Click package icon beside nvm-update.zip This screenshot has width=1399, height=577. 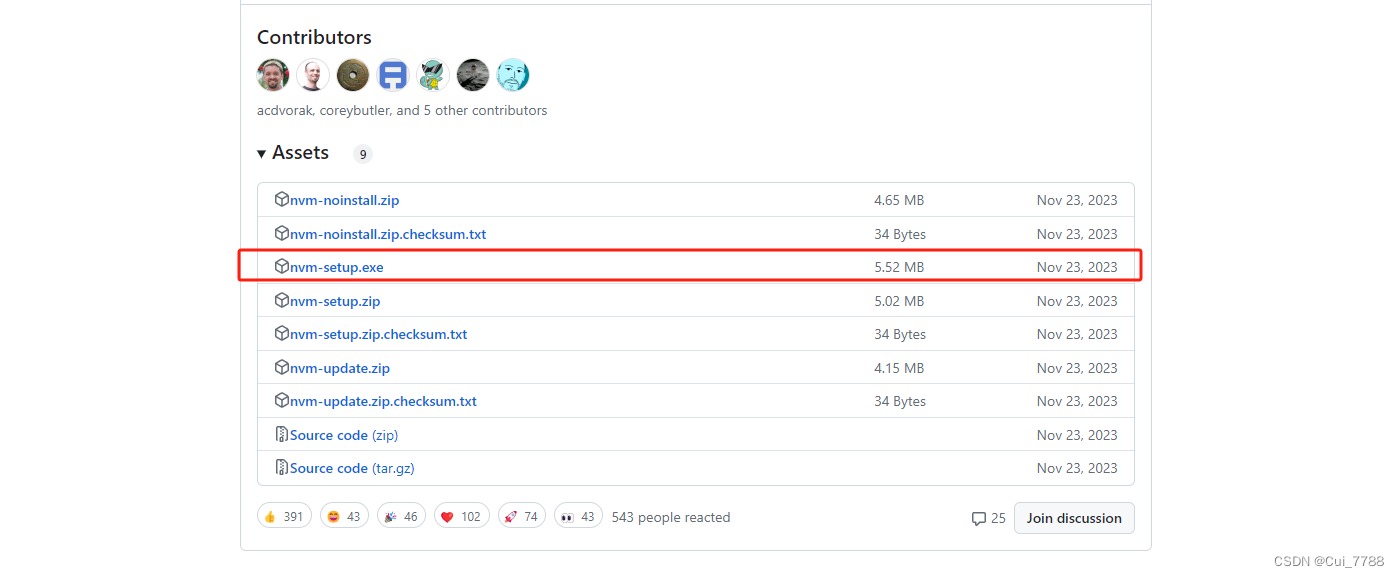click(282, 367)
